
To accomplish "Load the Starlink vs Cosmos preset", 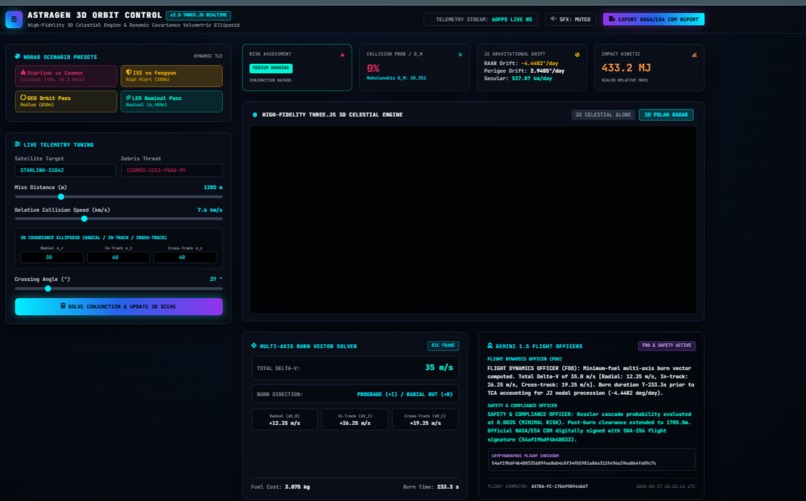I will [x=66, y=76].
